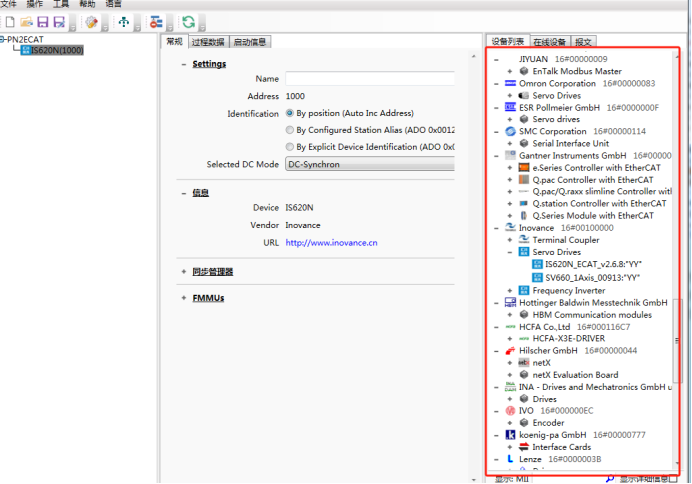Select By position (Auto Inc Address) radio
The image size is (692, 484).
click(290, 113)
